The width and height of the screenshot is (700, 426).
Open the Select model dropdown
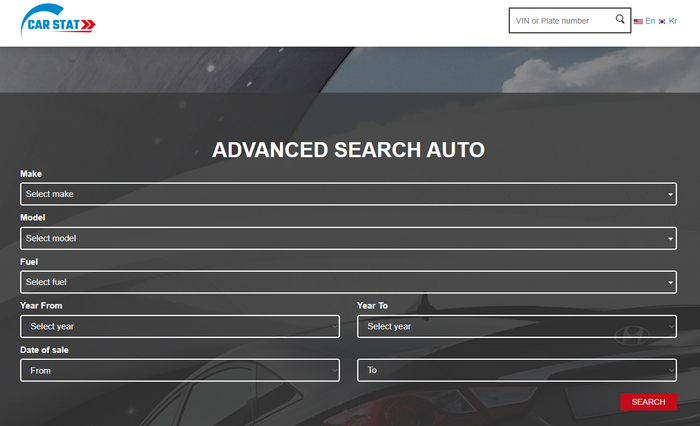(348, 238)
